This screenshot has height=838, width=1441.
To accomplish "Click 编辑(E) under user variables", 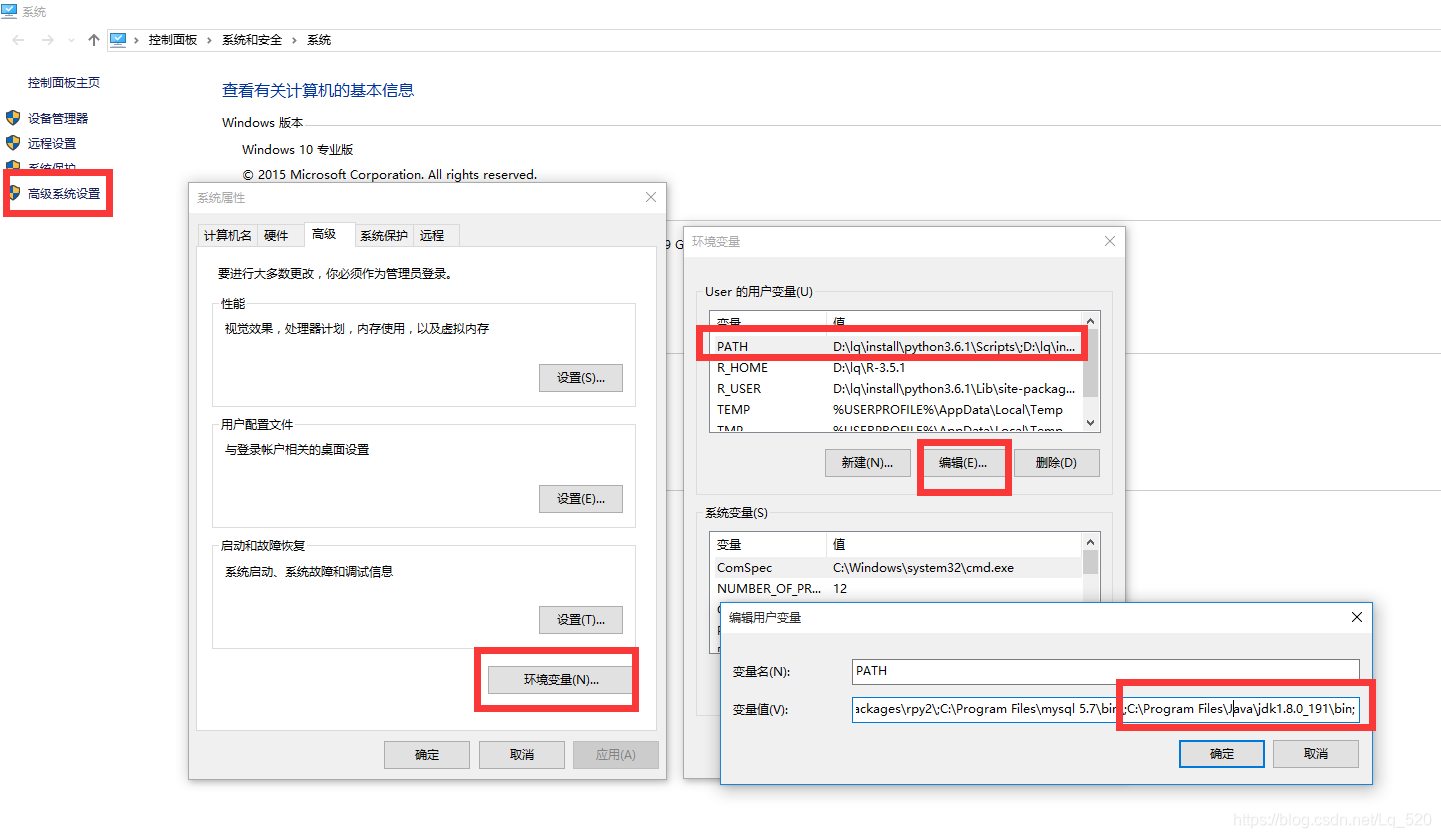I will click(x=963, y=463).
